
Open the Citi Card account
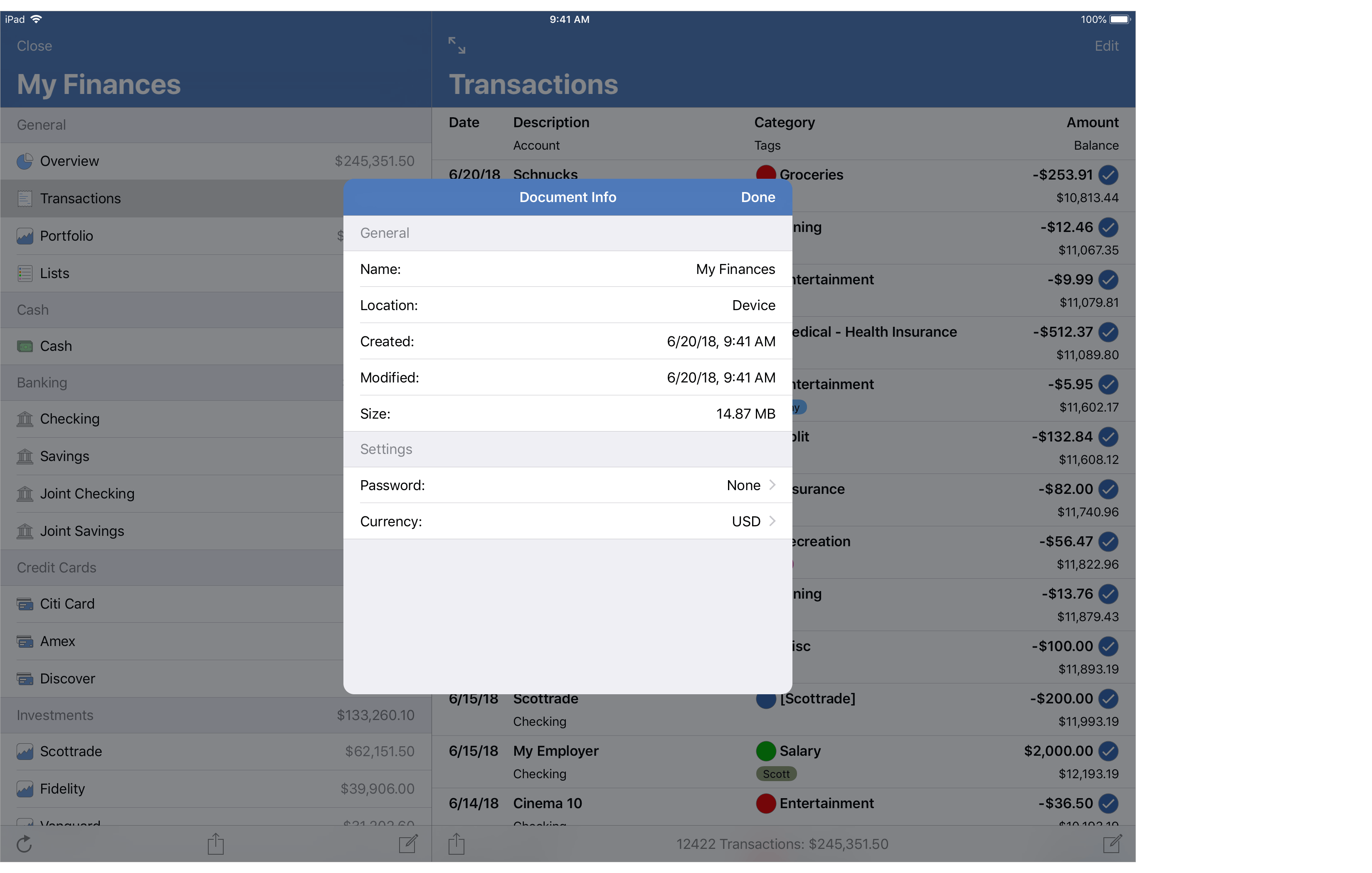pos(67,604)
